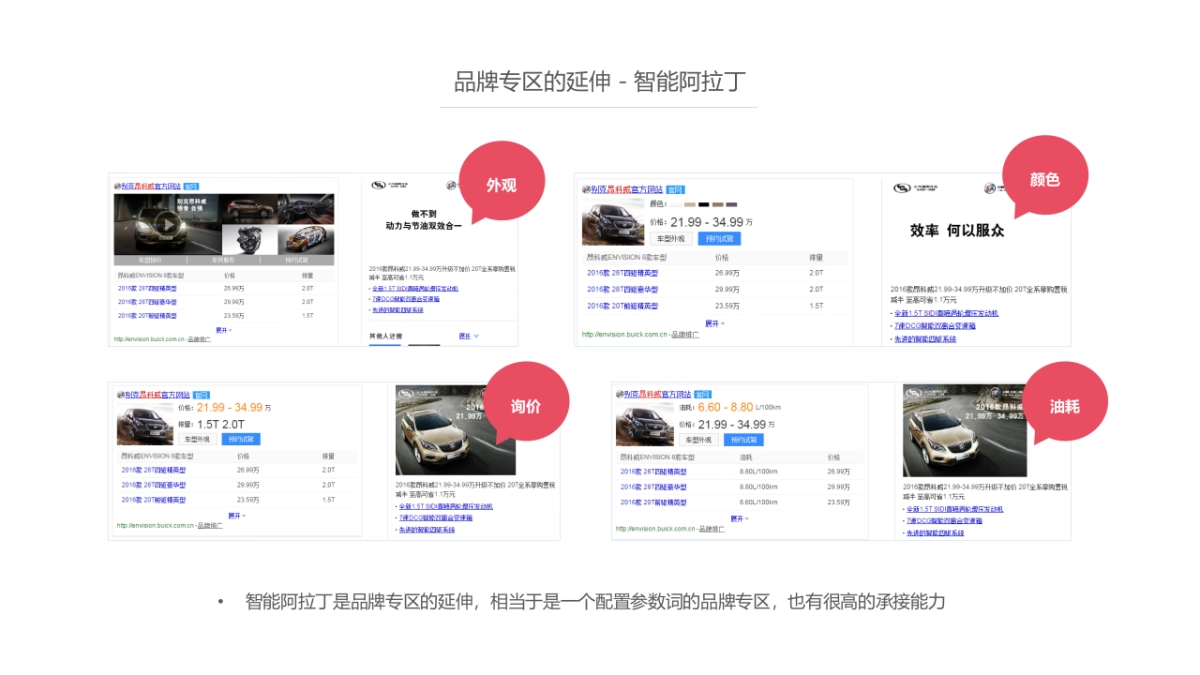Viewport: 1200px width, 675px height.
Task: Click Buick logo beside 外观 panel title link
Action: [x=117, y=187]
